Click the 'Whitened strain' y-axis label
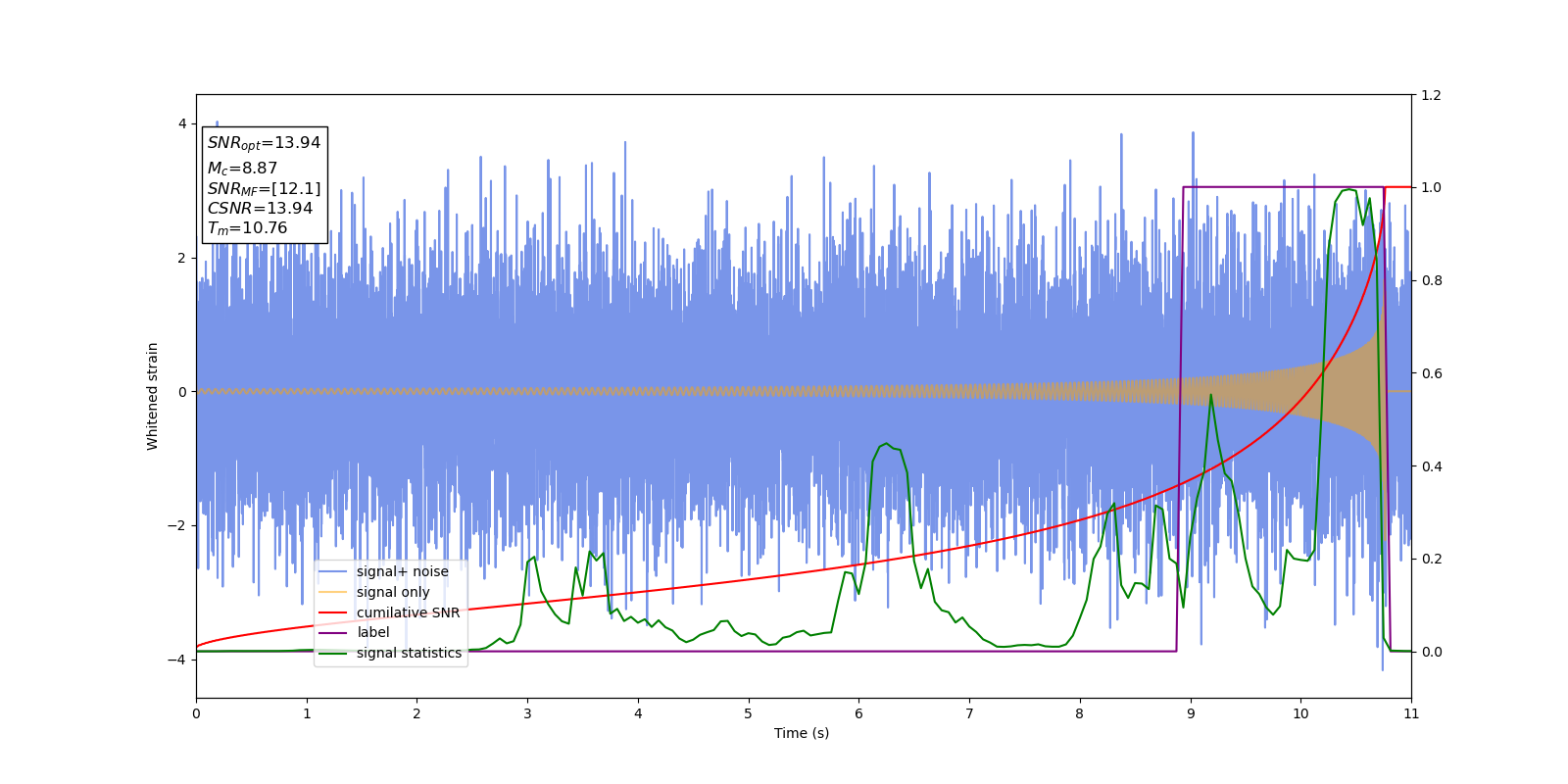The image size is (1568, 784). (153, 396)
